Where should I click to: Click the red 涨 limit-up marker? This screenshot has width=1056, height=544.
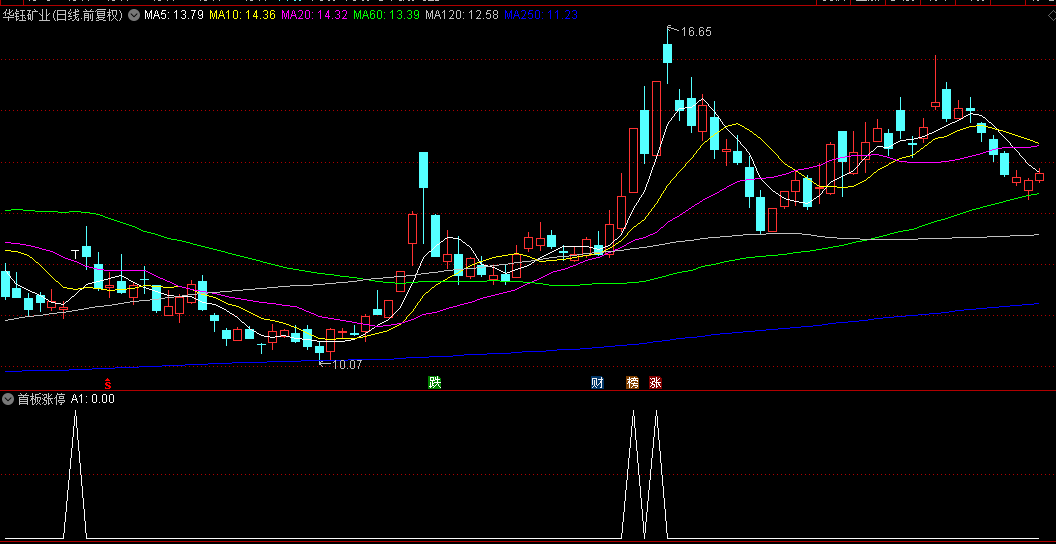655,382
